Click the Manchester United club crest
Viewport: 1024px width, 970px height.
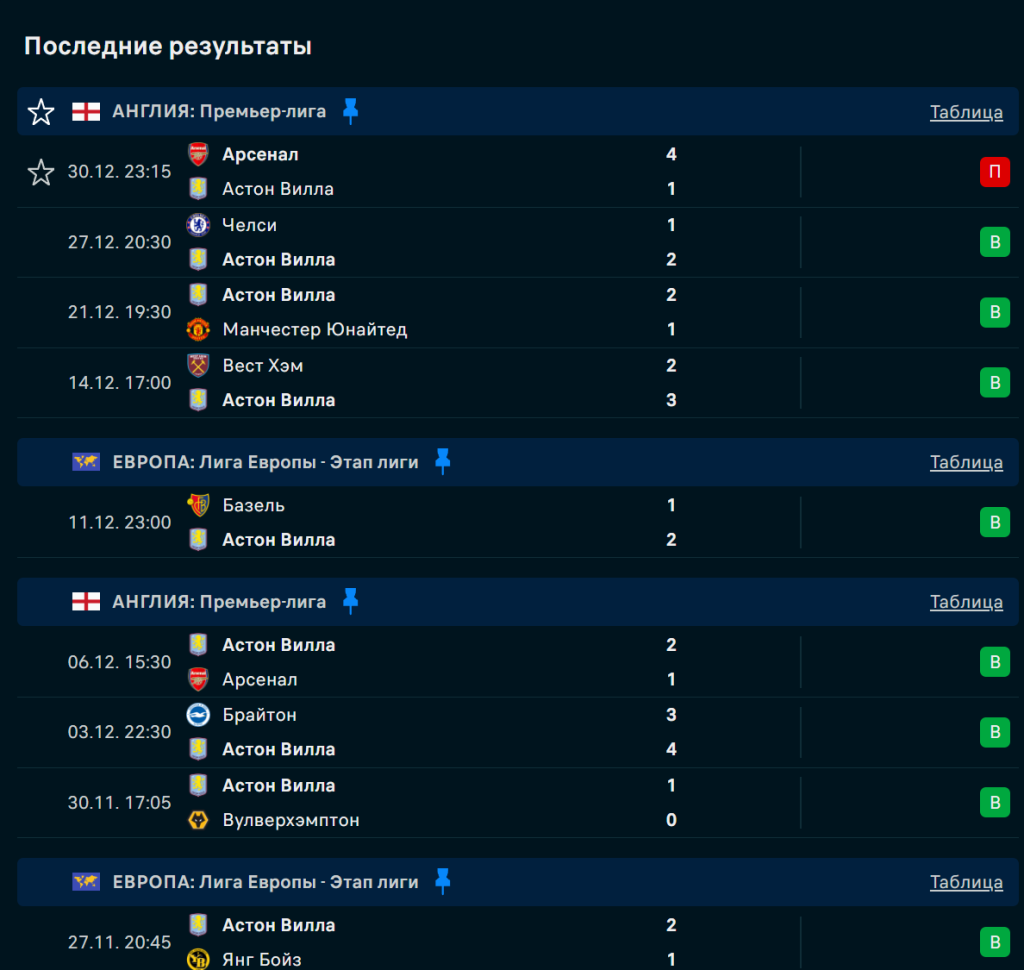(x=198, y=329)
